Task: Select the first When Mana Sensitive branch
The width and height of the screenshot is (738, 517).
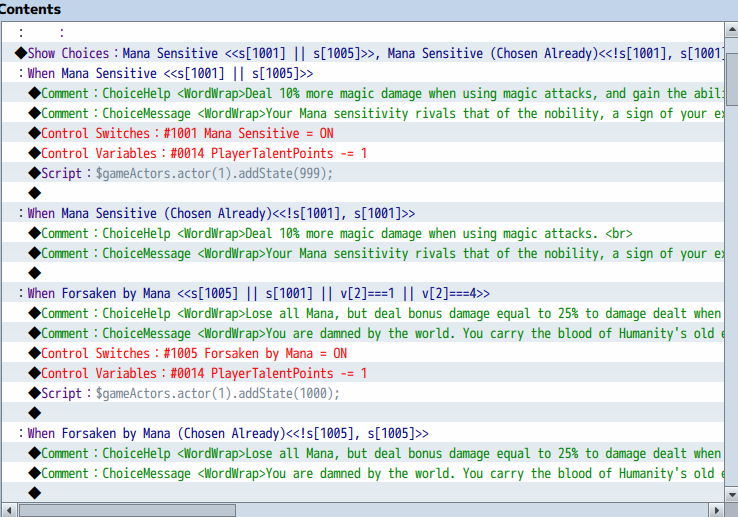Action: pos(170,73)
